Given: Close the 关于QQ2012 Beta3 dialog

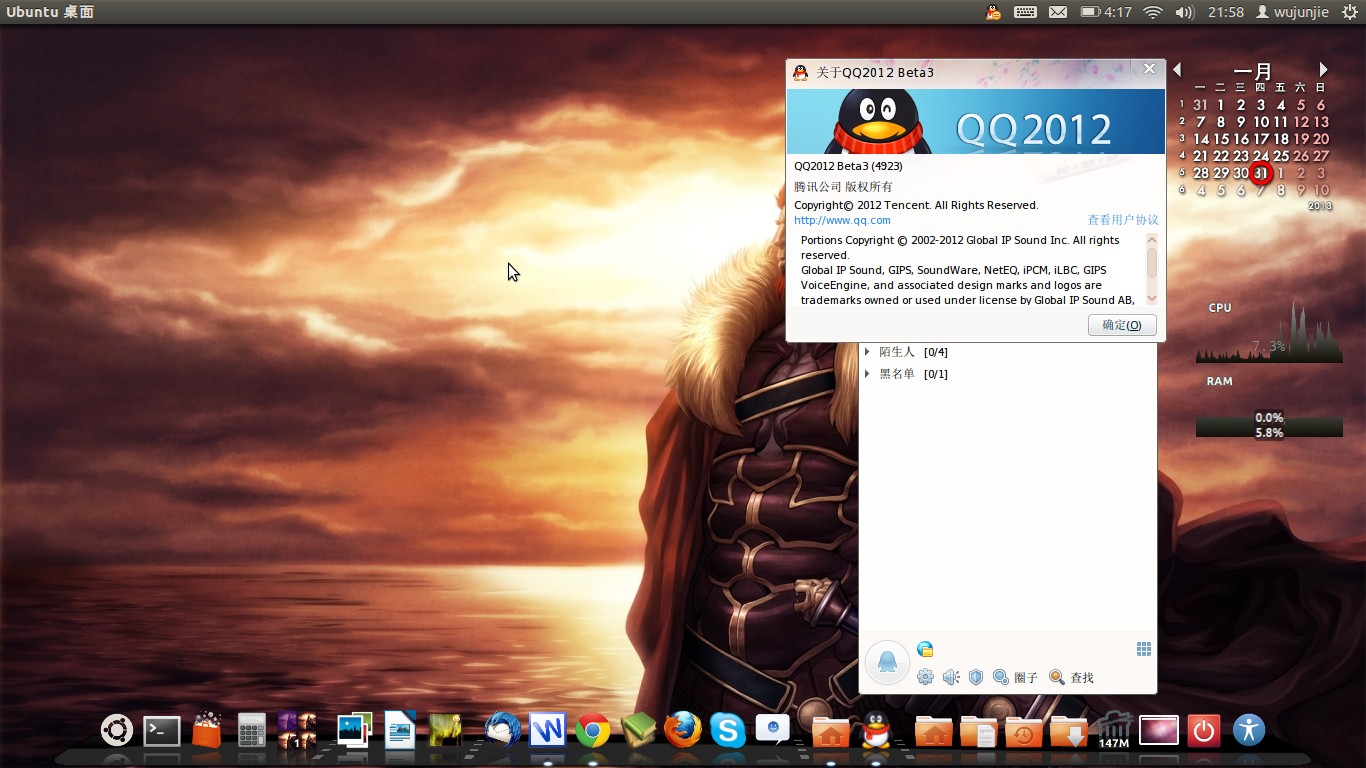Looking at the screenshot, I should (1149, 69).
